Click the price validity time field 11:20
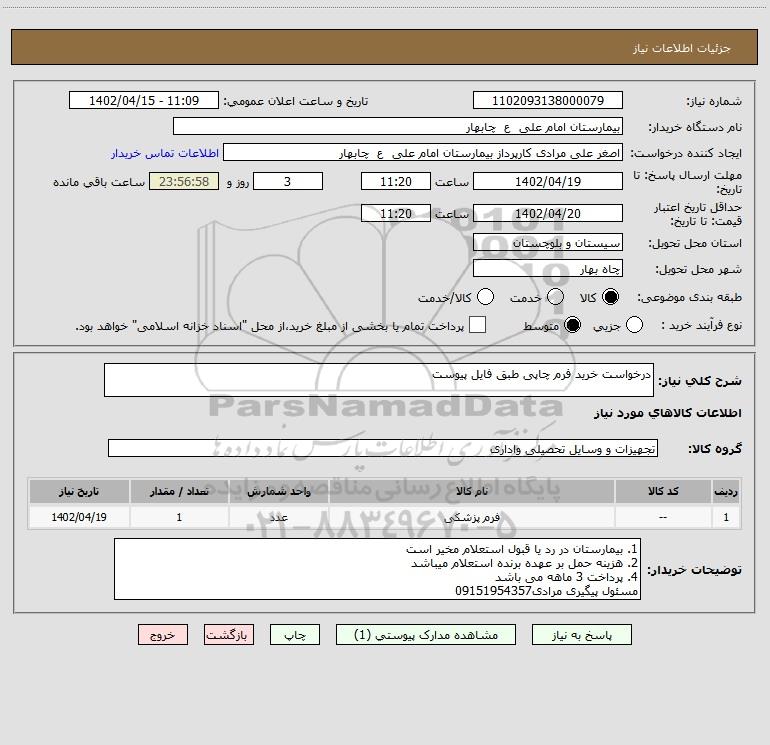 (x=396, y=214)
